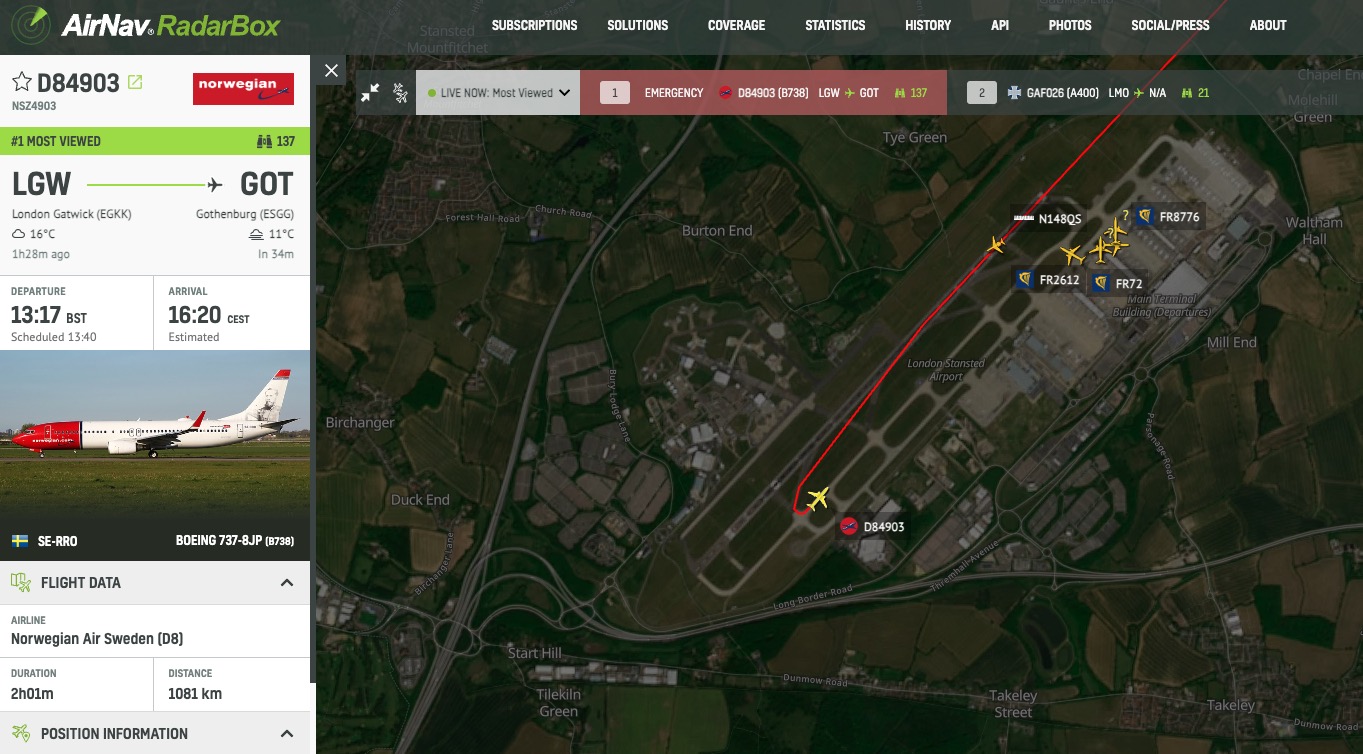Star flight D84903 as a favorite

[21, 83]
